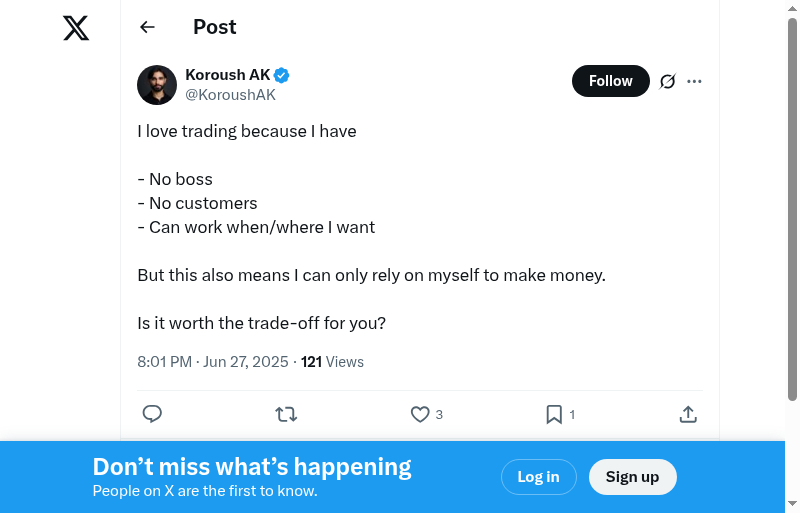Share the post via upload icon
This screenshot has height=513, width=800.
click(x=688, y=414)
